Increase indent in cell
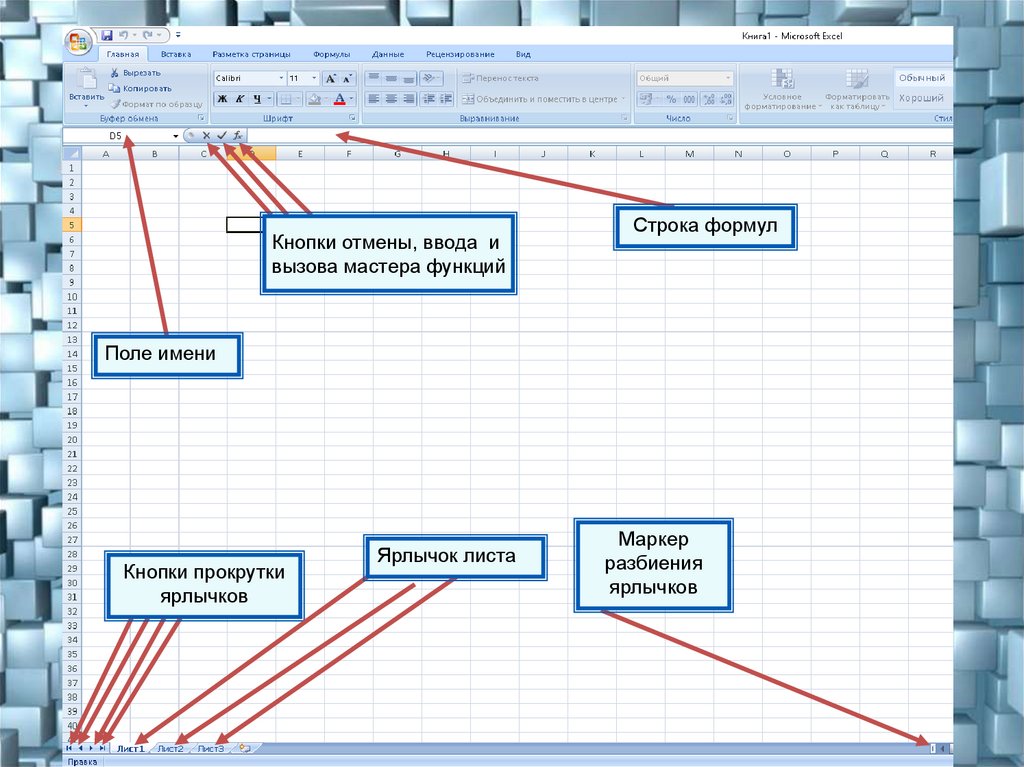The height and width of the screenshot is (767, 1024). coord(446,99)
